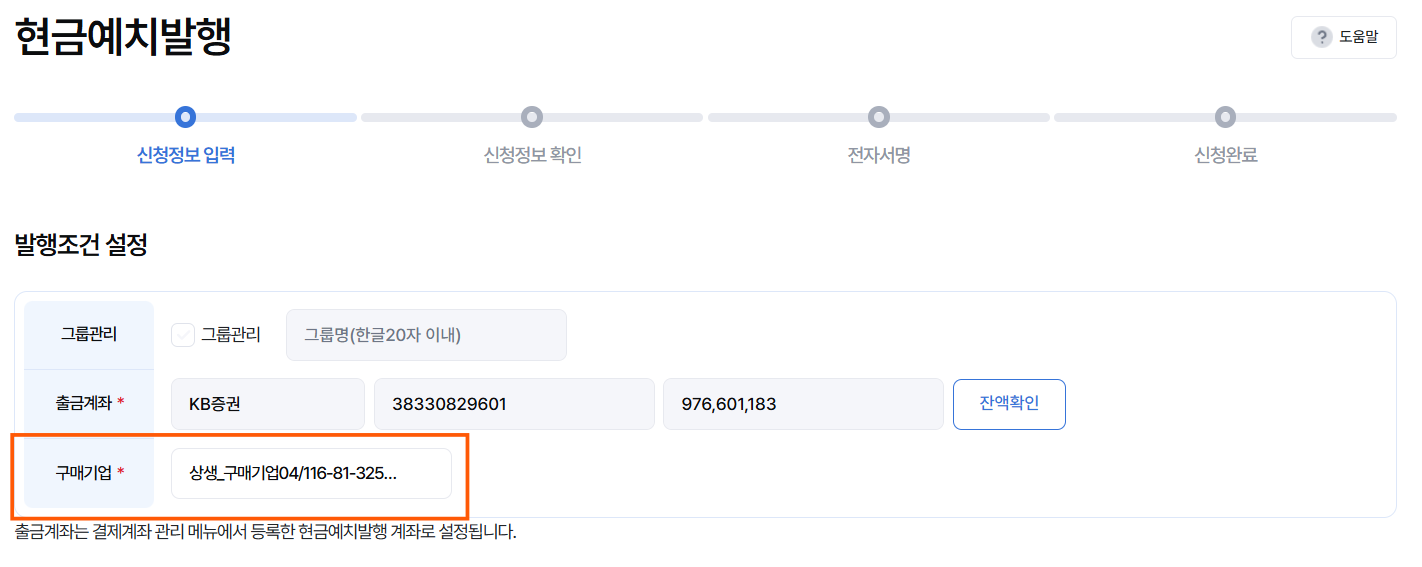Viewport: 1422px width, 567px height.
Task: Click the 출금계좌 row header label
Action: tap(89, 404)
